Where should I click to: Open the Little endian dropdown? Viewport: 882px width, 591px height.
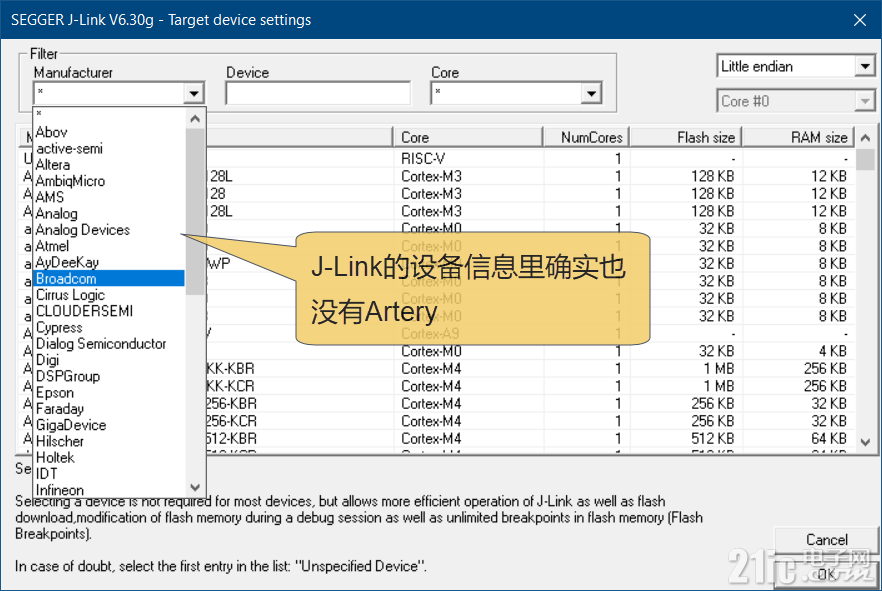tap(865, 66)
